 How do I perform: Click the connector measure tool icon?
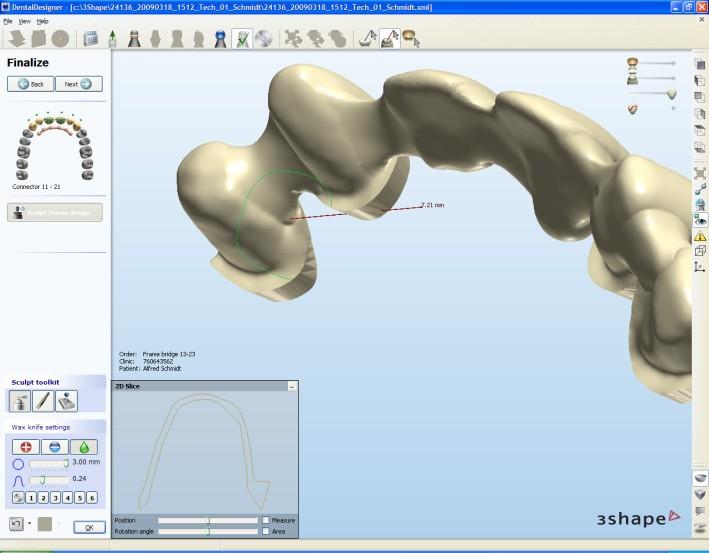pyautogui.click(x=700, y=189)
